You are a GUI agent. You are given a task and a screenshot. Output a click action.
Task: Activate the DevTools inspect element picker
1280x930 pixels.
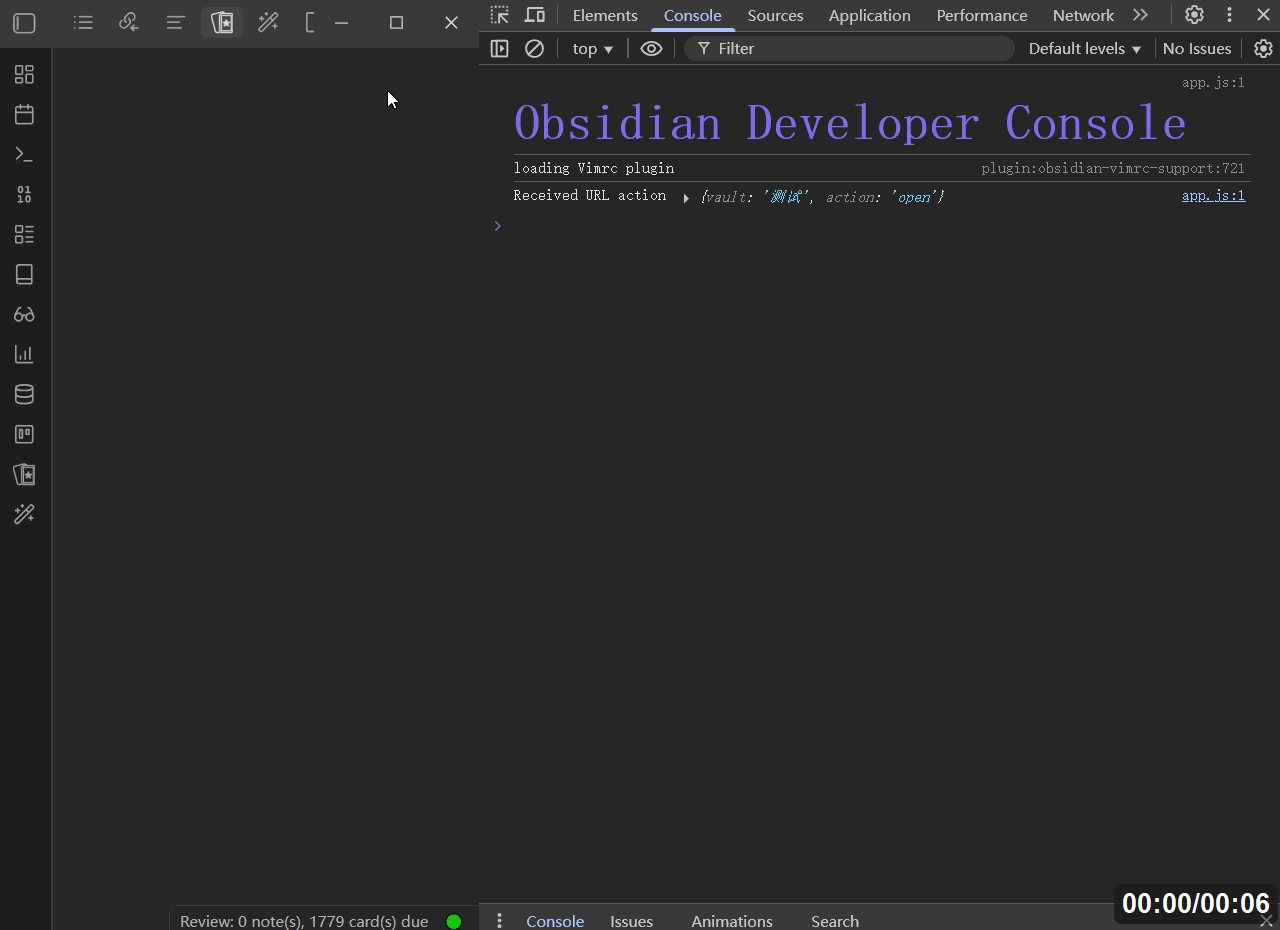tap(500, 15)
